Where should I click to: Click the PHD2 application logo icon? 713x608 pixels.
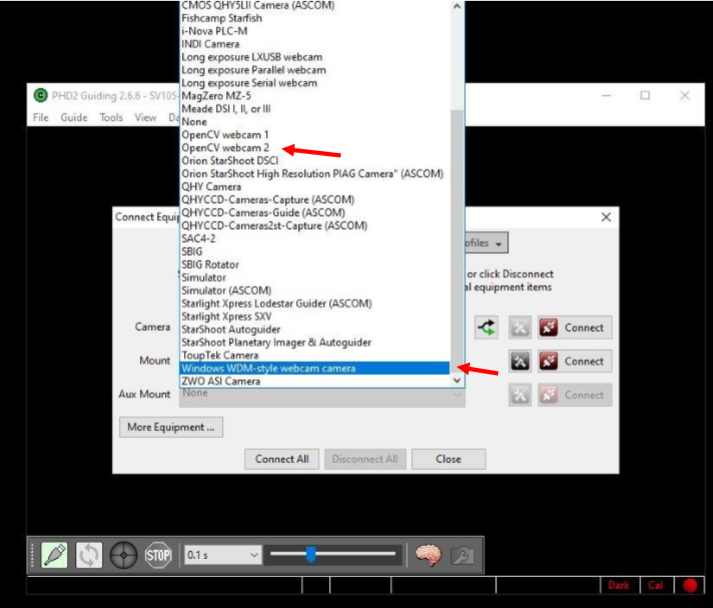40,95
